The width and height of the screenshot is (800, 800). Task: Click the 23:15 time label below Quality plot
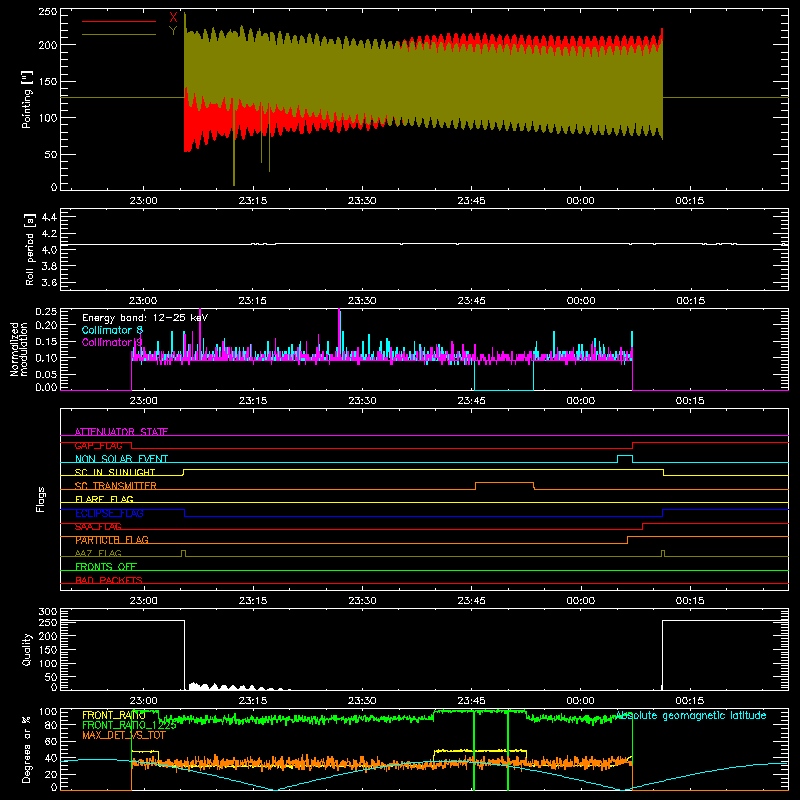253,701
